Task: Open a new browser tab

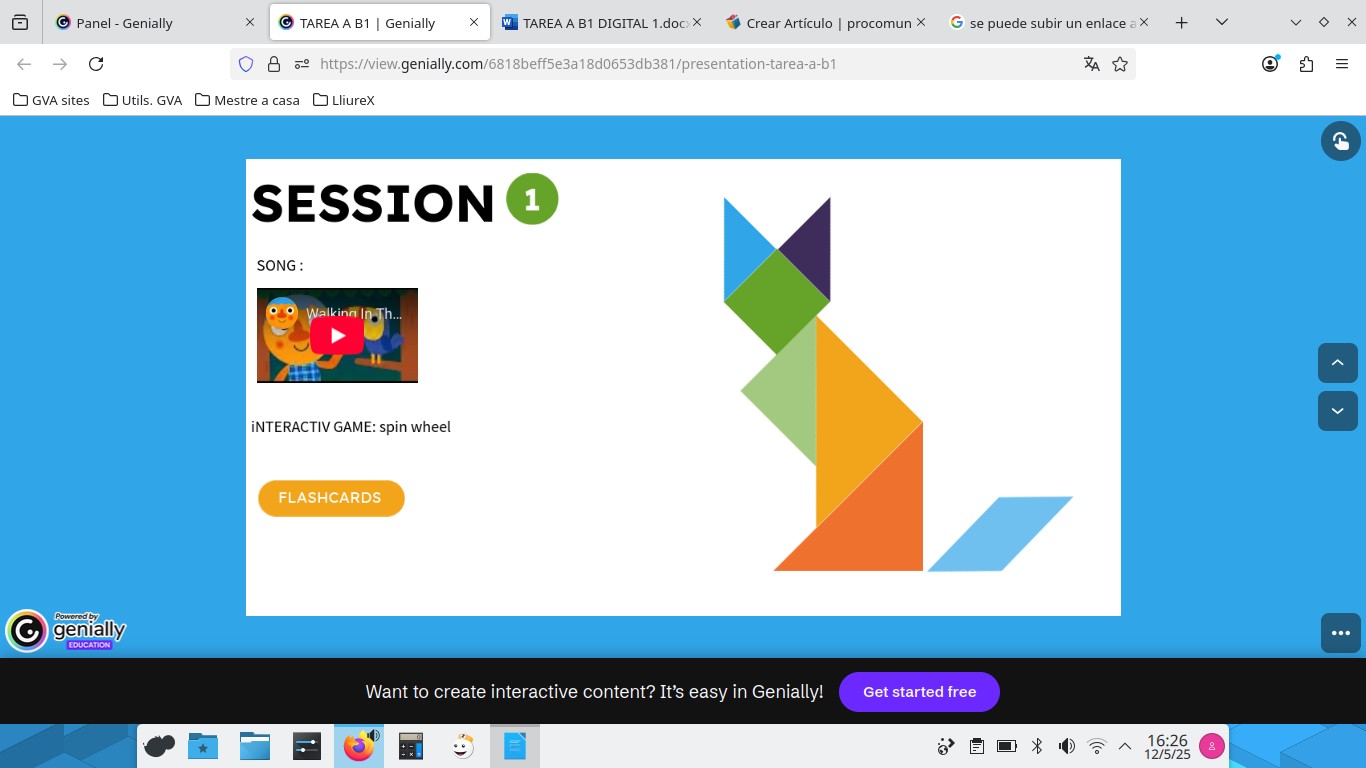Action: pyautogui.click(x=1181, y=23)
